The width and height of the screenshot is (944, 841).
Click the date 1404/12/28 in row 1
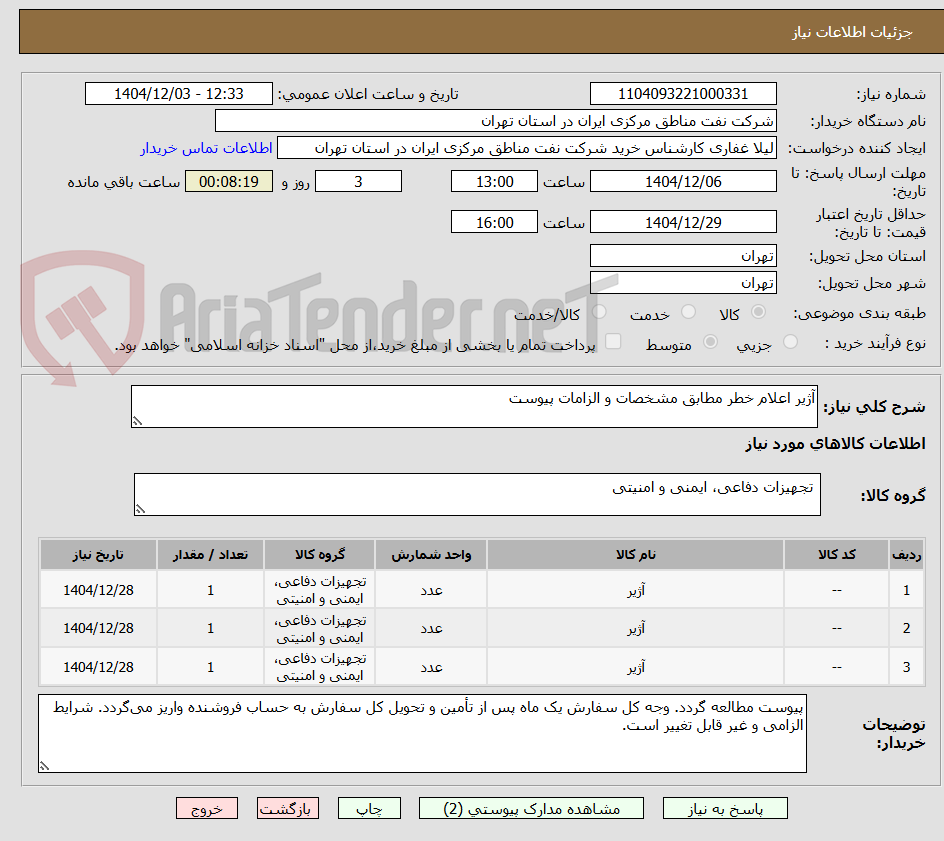(98, 591)
